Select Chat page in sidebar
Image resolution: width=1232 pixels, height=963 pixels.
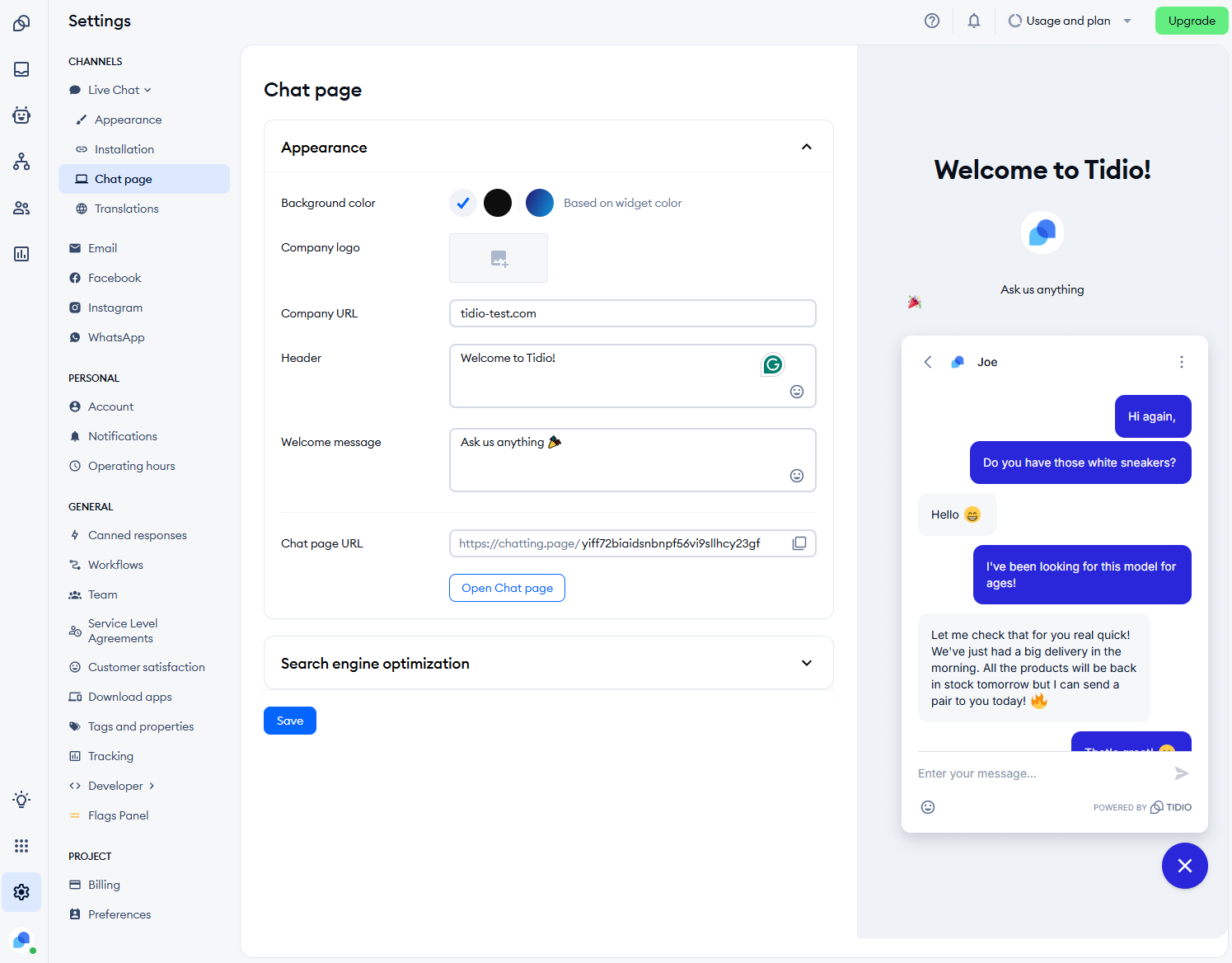[x=144, y=179]
